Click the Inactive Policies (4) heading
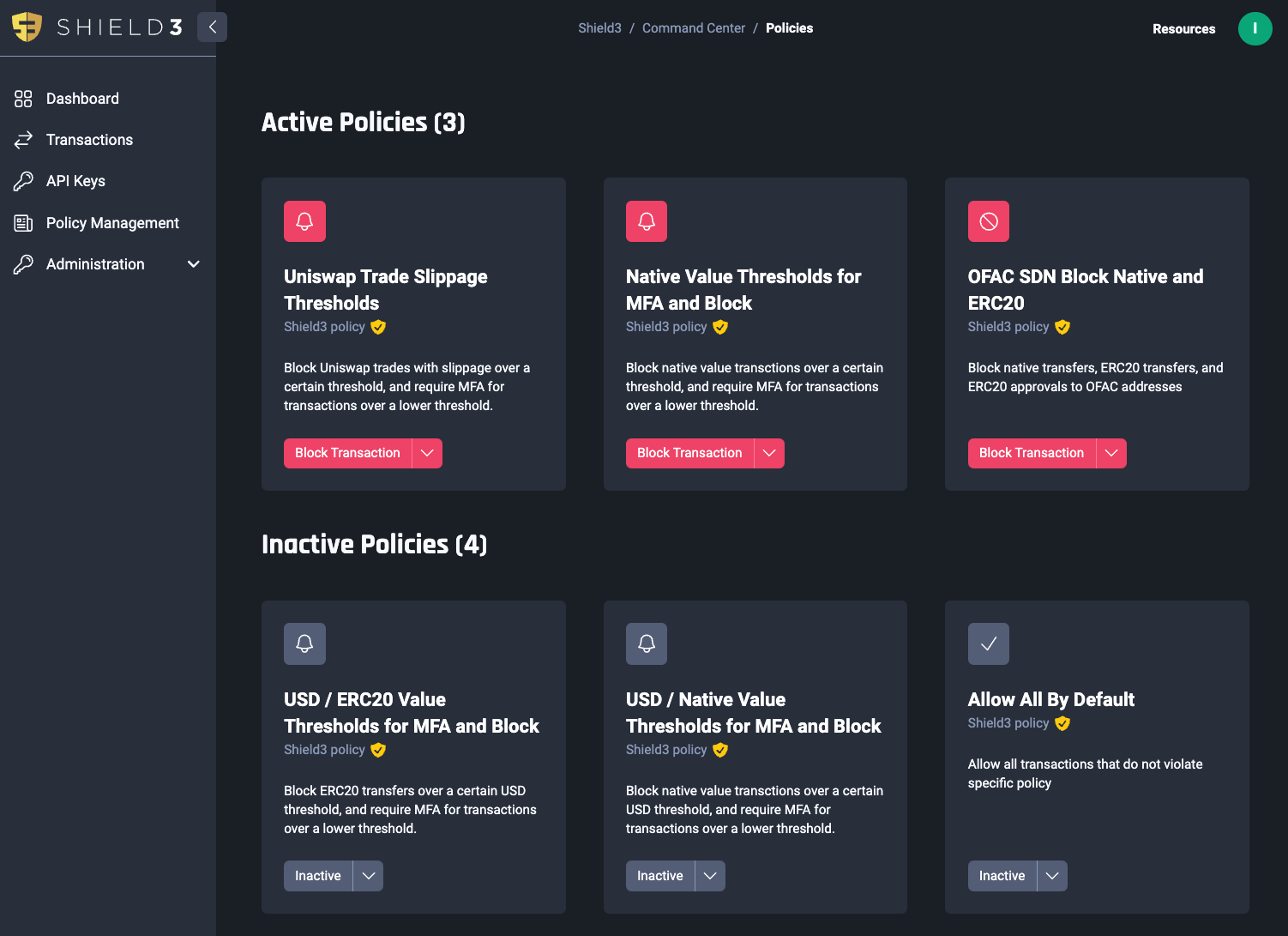Image resolution: width=1288 pixels, height=936 pixels. 375,545
